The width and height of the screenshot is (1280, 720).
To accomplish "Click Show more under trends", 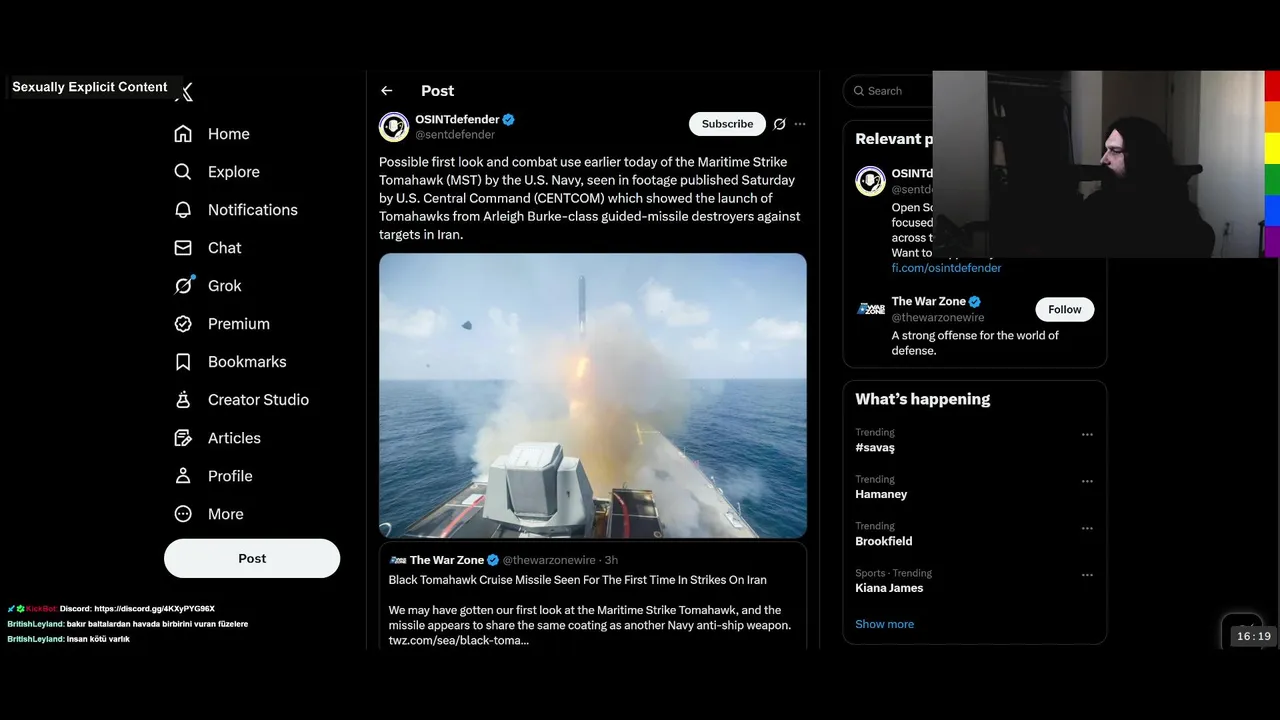I will [884, 624].
